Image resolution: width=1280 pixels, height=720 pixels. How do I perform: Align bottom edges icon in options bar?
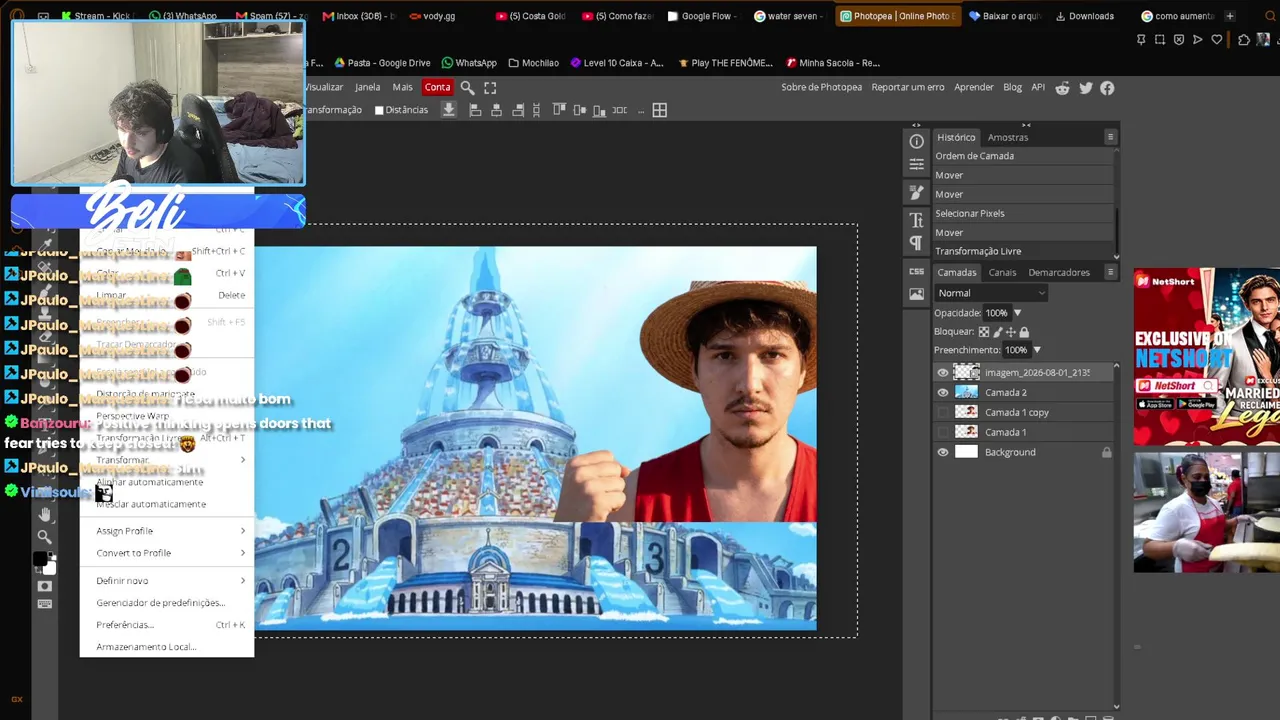click(x=599, y=110)
